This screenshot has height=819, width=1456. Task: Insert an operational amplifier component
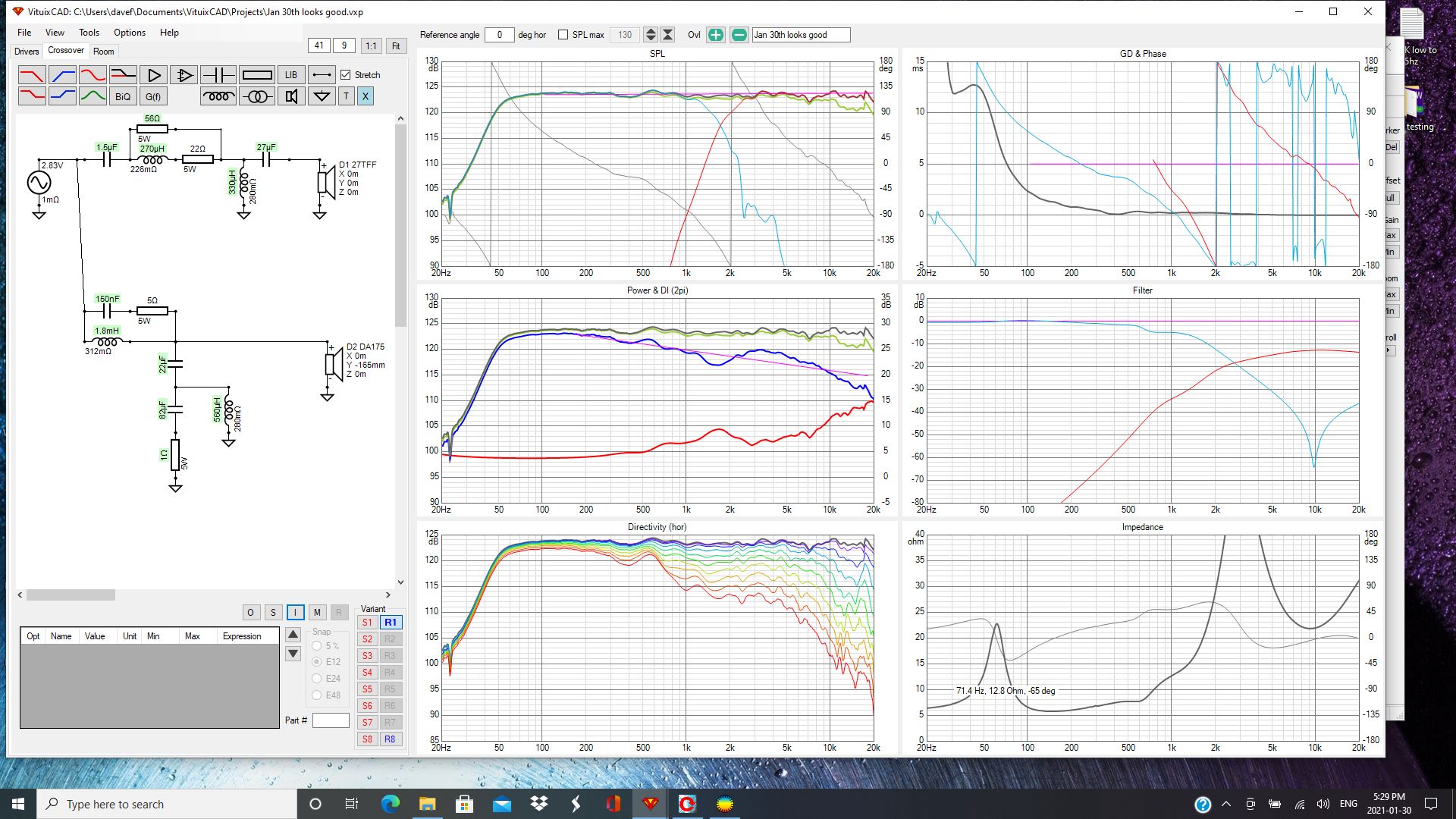pos(184,75)
